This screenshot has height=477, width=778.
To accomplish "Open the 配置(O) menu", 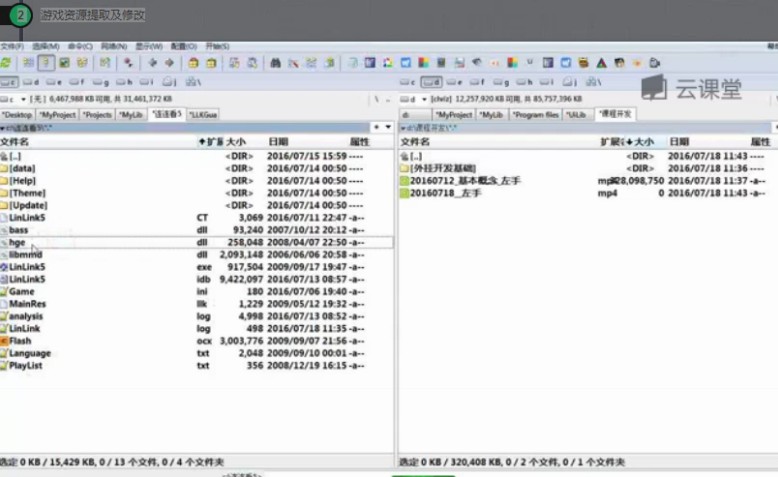I will pyautogui.click(x=184, y=46).
